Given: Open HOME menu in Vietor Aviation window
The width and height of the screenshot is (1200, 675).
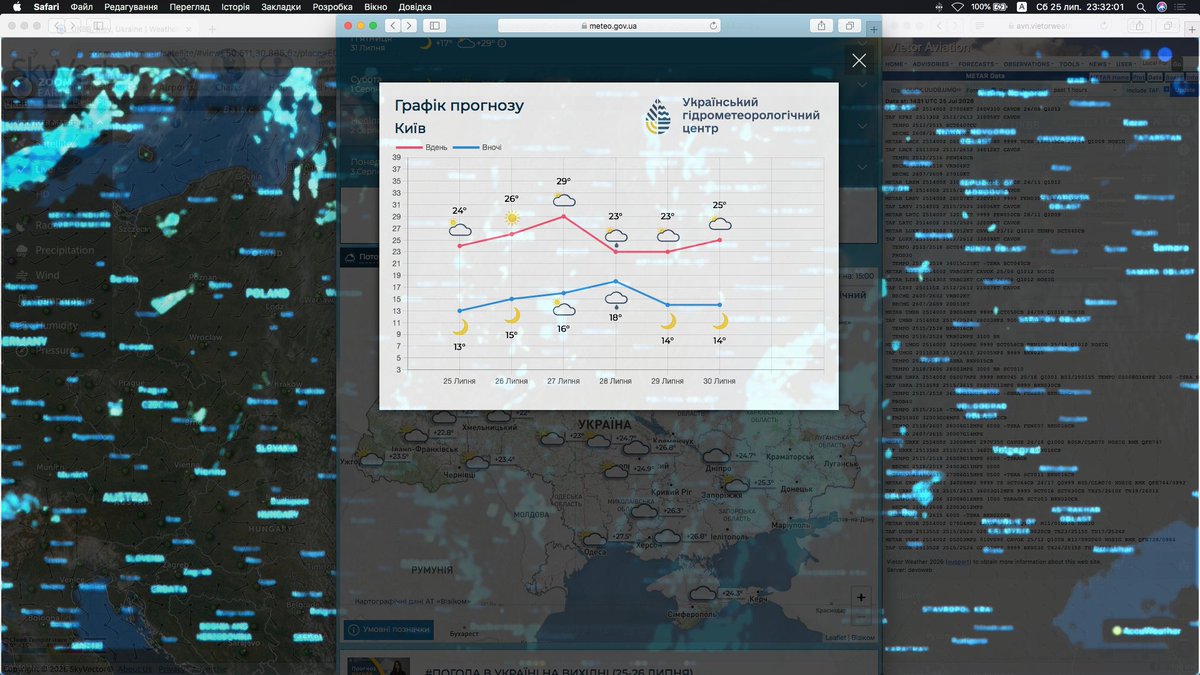Looking at the screenshot, I should (x=895, y=64).
